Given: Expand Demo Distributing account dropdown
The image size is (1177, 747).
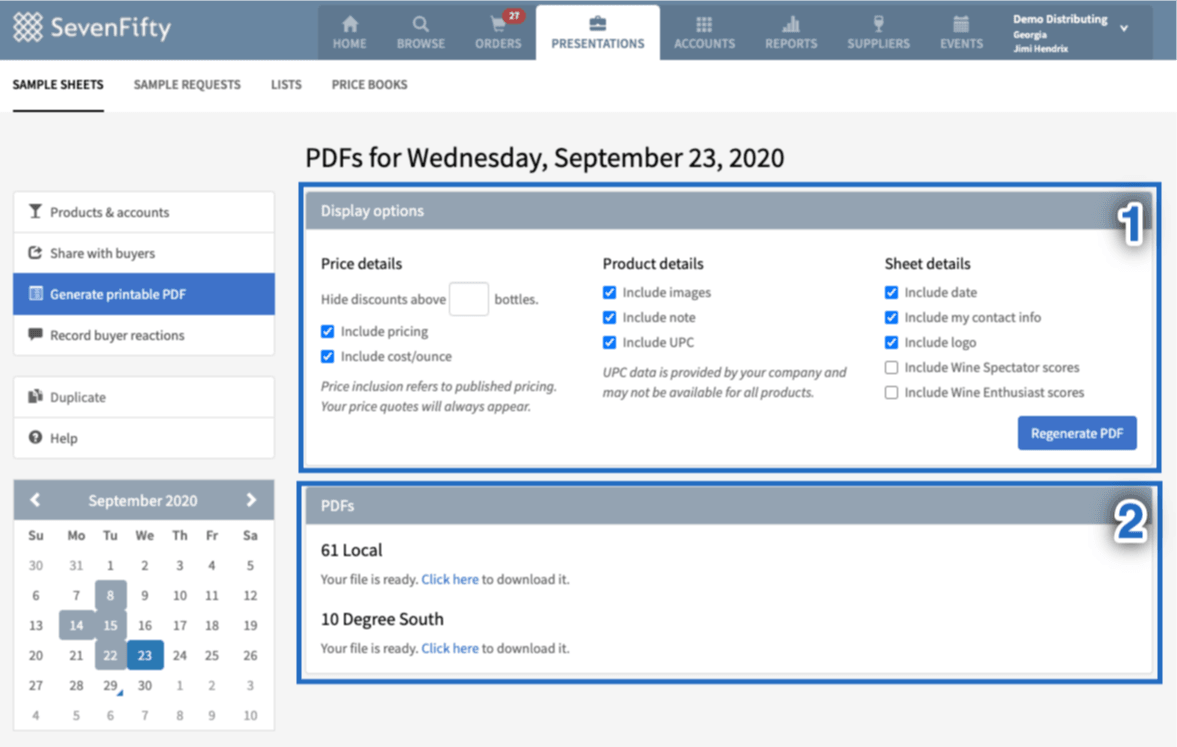Looking at the screenshot, I should 1124,29.
